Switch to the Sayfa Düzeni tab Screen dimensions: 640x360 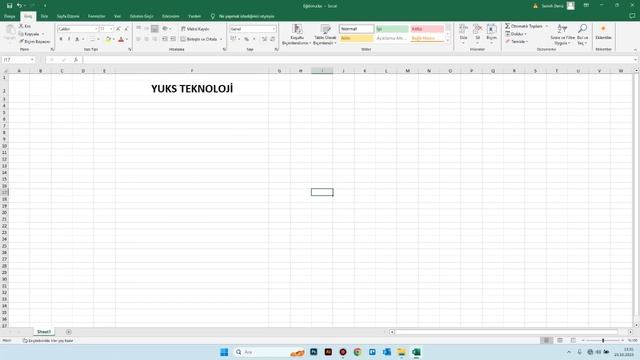click(x=68, y=16)
